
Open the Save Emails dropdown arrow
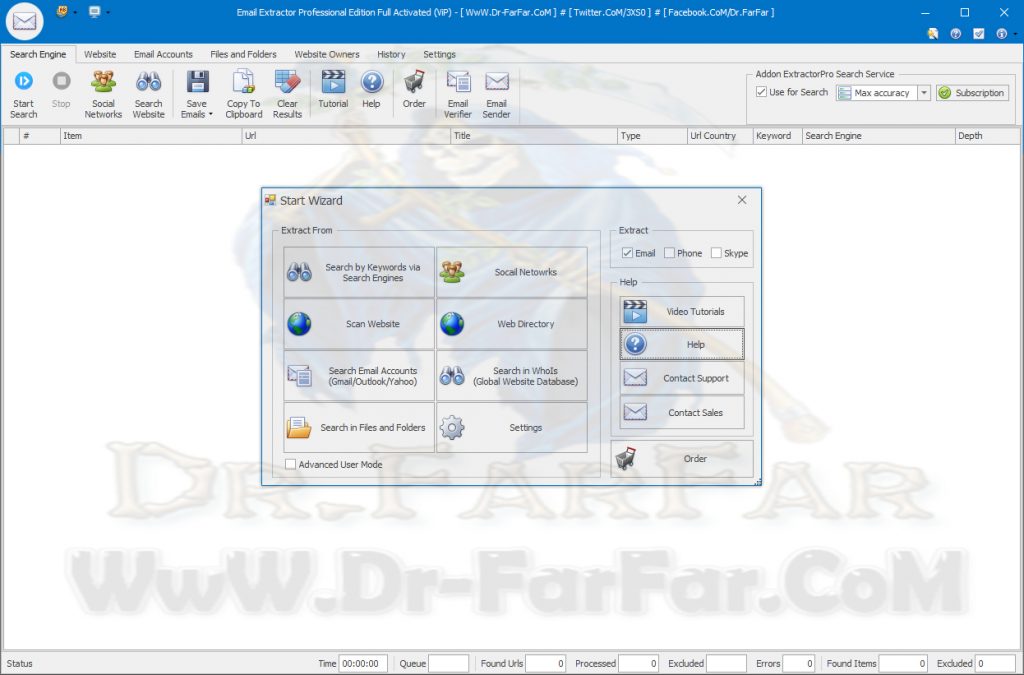coord(211,115)
